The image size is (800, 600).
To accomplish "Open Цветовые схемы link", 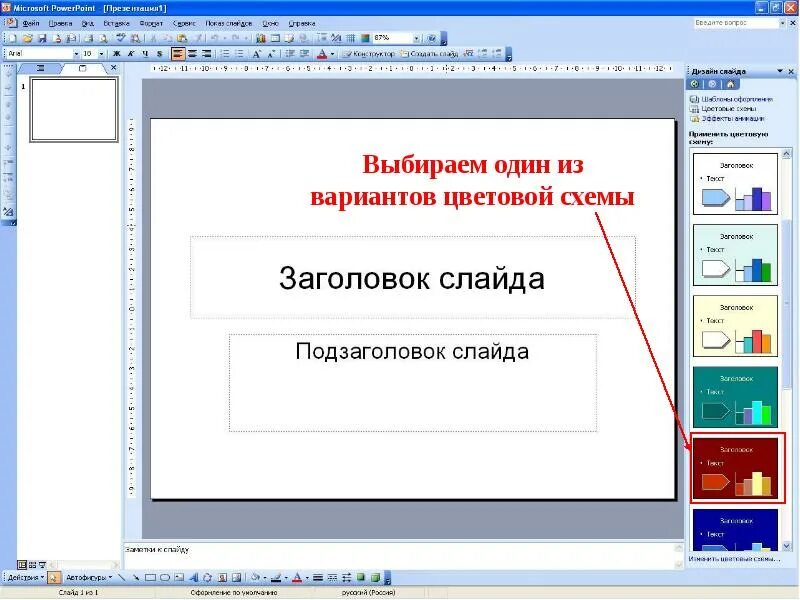I will click(x=729, y=109).
